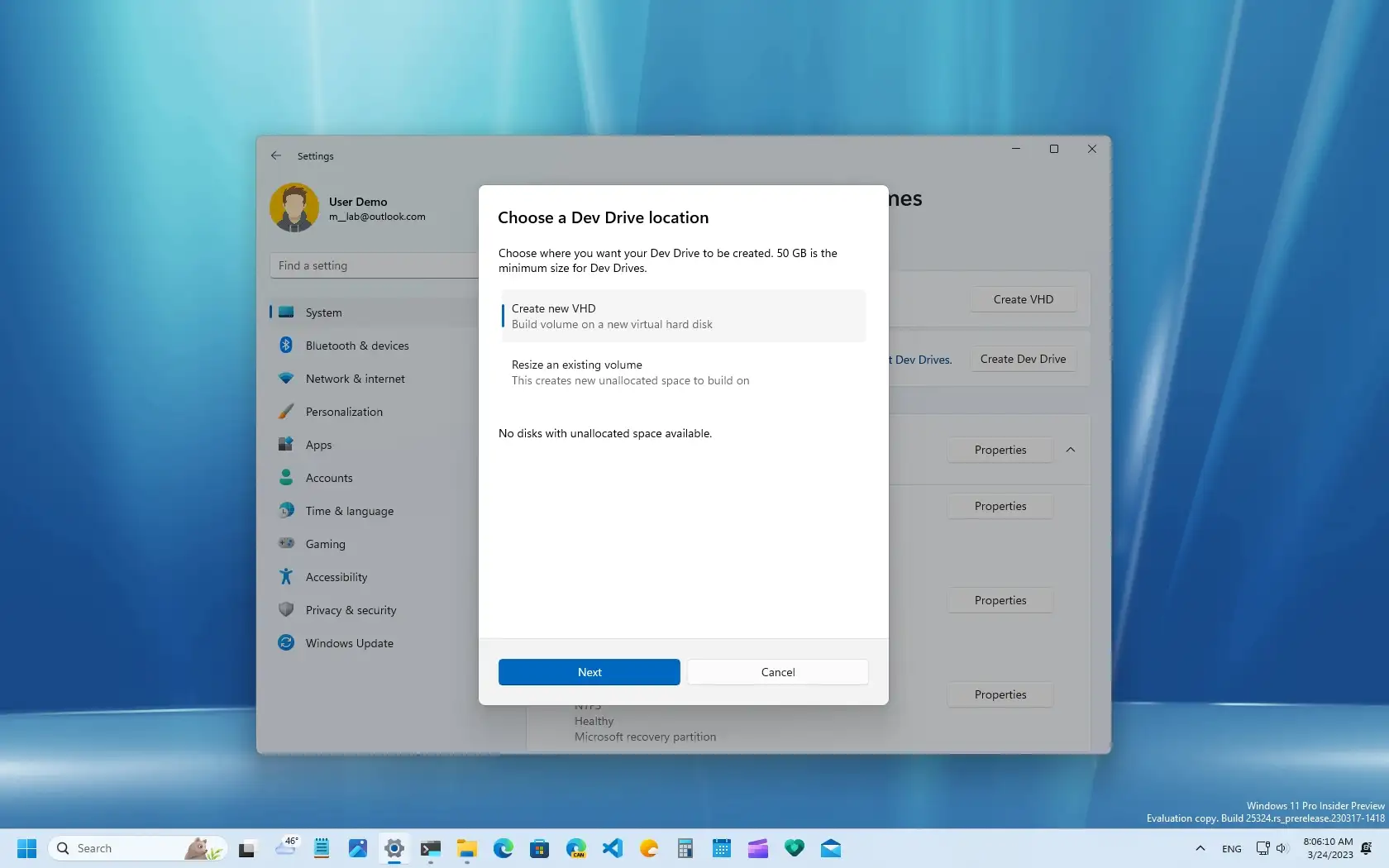Open Microsoft Store from the taskbar
Image resolution: width=1389 pixels, height=868 pixels.
(x=539, y=848)
